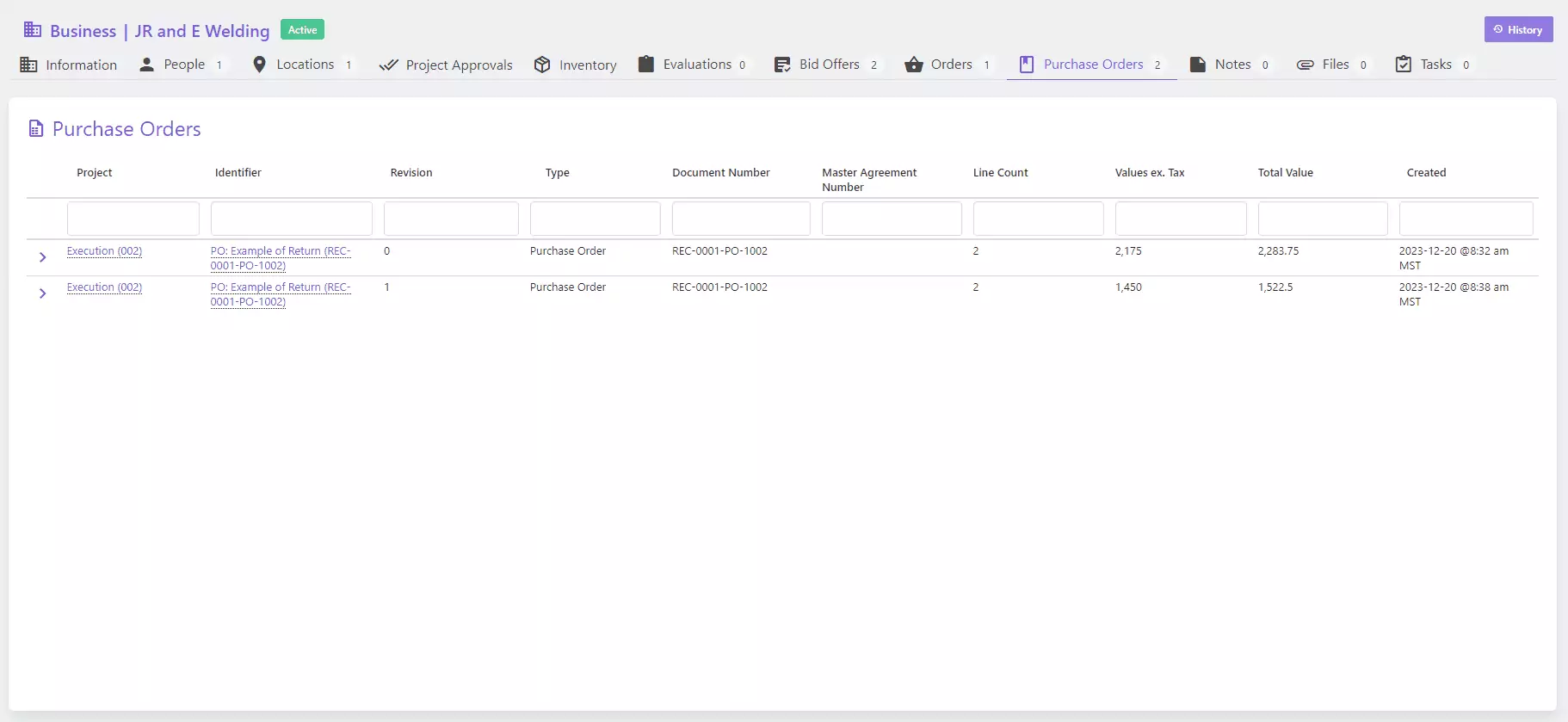Click the Tasks checklist icon
The width and height of the screenshot is (1568, 722).
tap(1404, 65)
